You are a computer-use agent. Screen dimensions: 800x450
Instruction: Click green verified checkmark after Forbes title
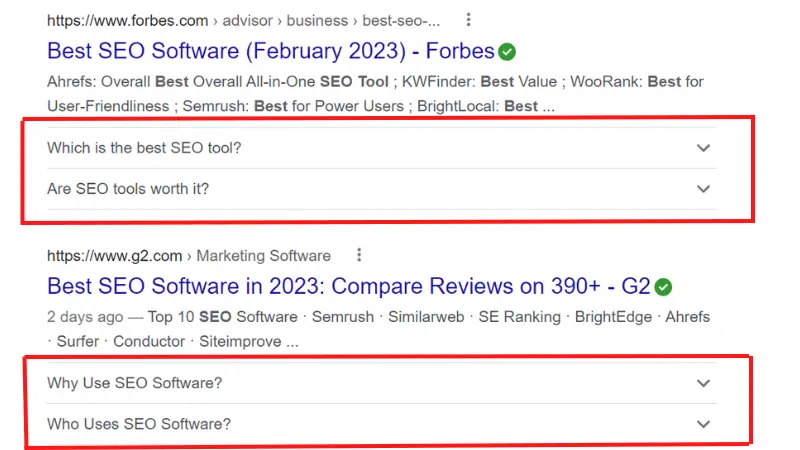coord(507,52)
